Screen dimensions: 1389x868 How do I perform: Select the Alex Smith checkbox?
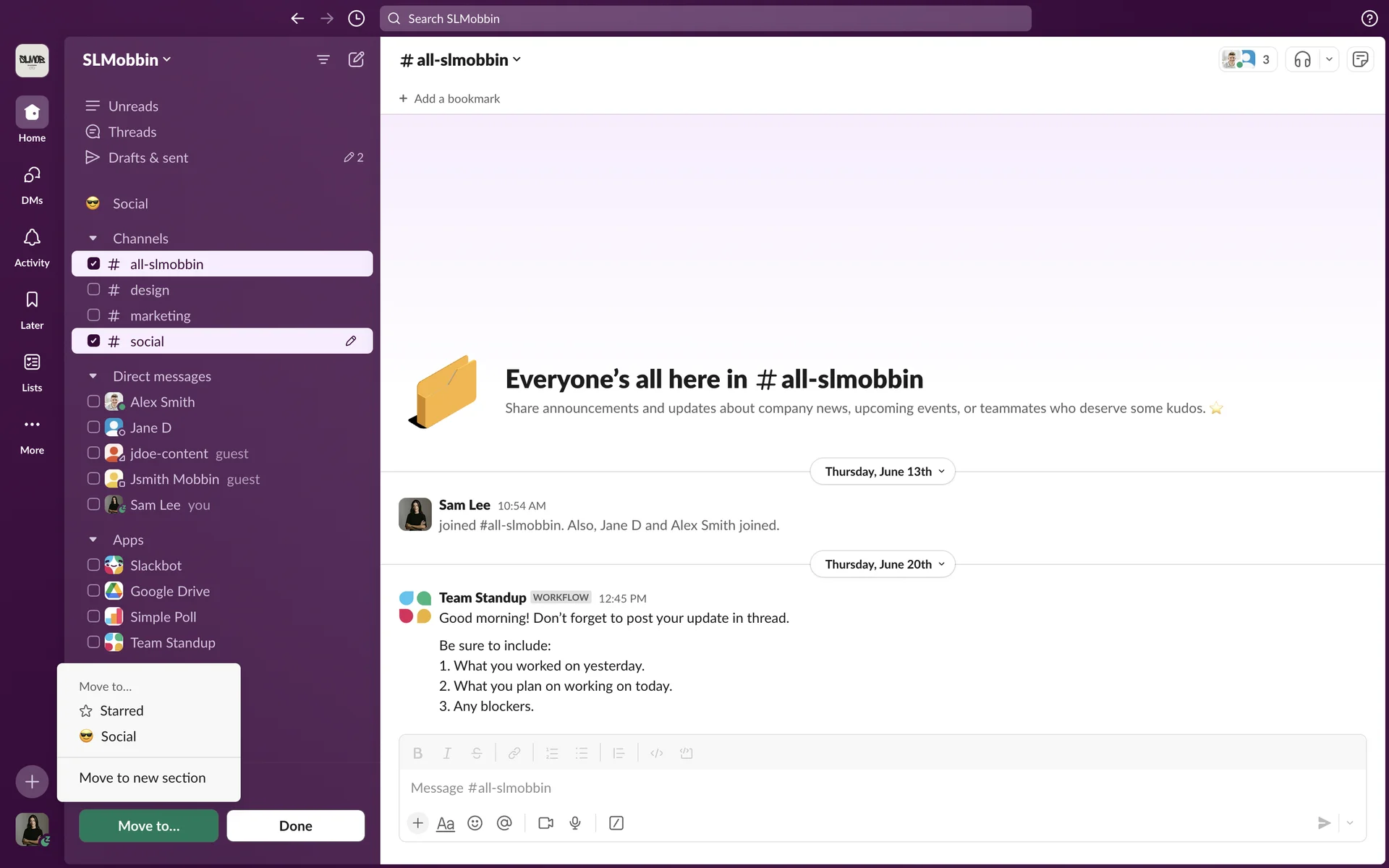tap(93, 401)
